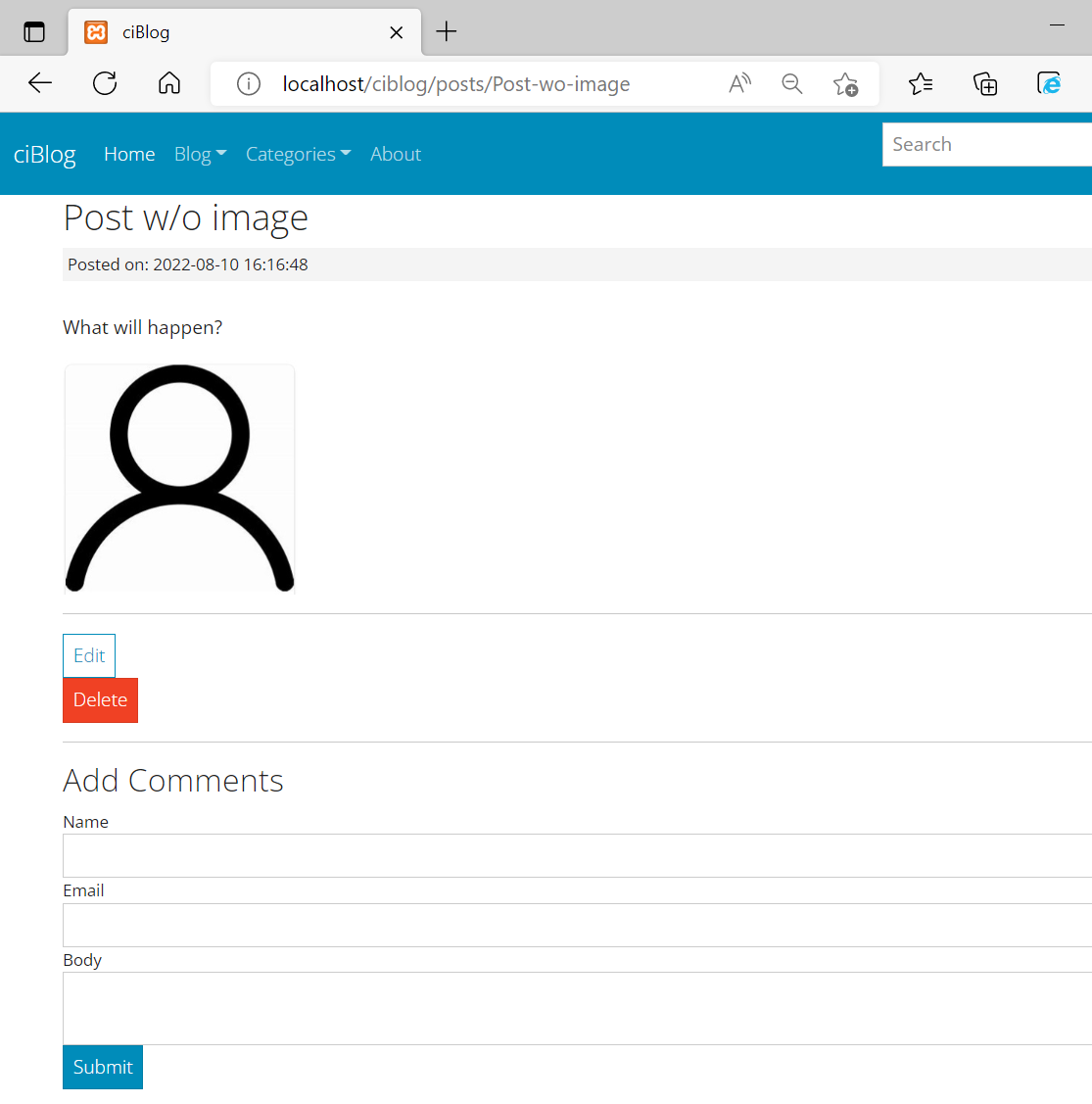Viewport: 1092px width, 1104px height.
Task: Open the Home nav link
Action: 129,154
